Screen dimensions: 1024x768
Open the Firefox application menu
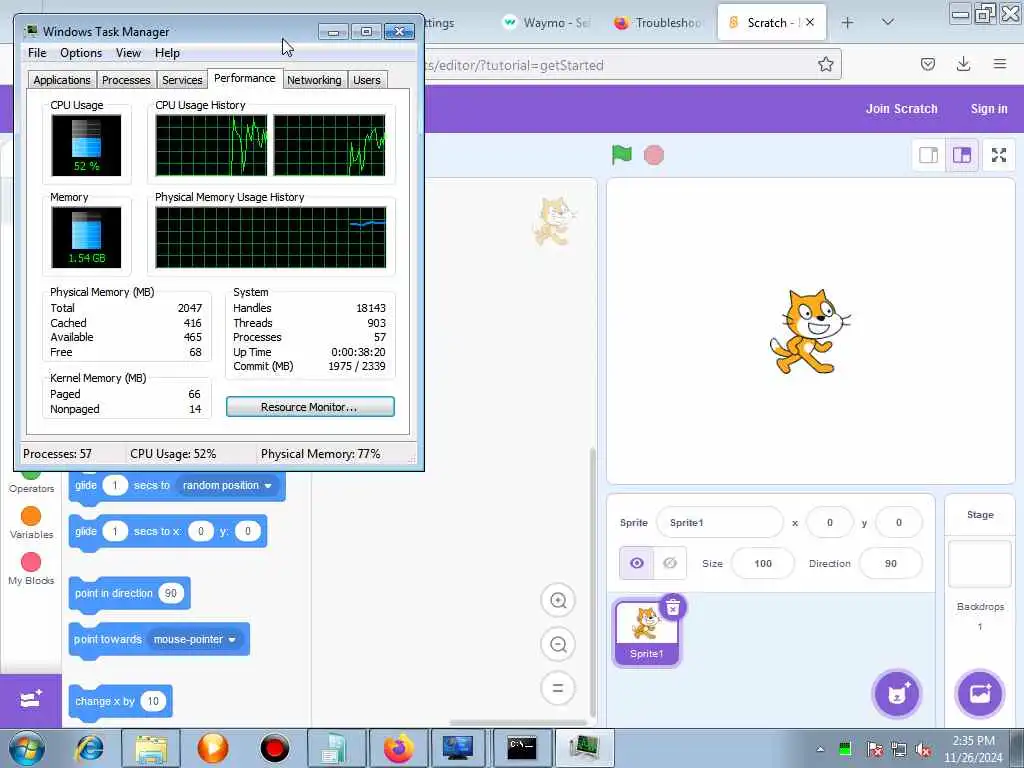pos(1000,64)
